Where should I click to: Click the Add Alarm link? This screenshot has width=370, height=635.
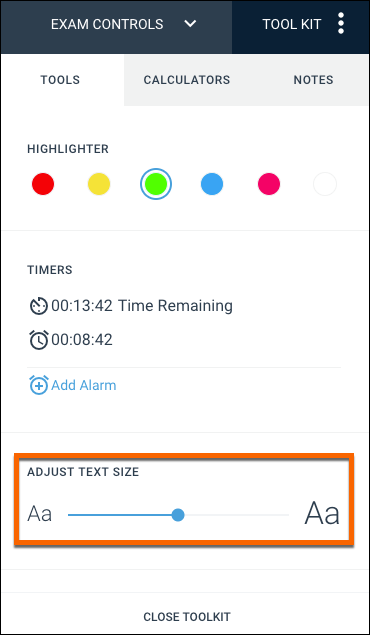tap(83, 385)
